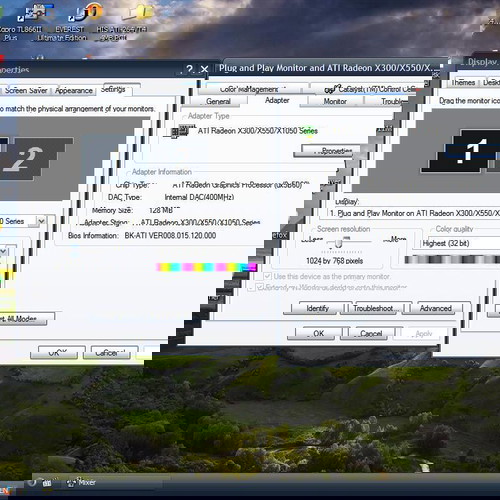Open Advanced display settings button
The width and height of the screenshot is (500, 500).
click(436, 308)
